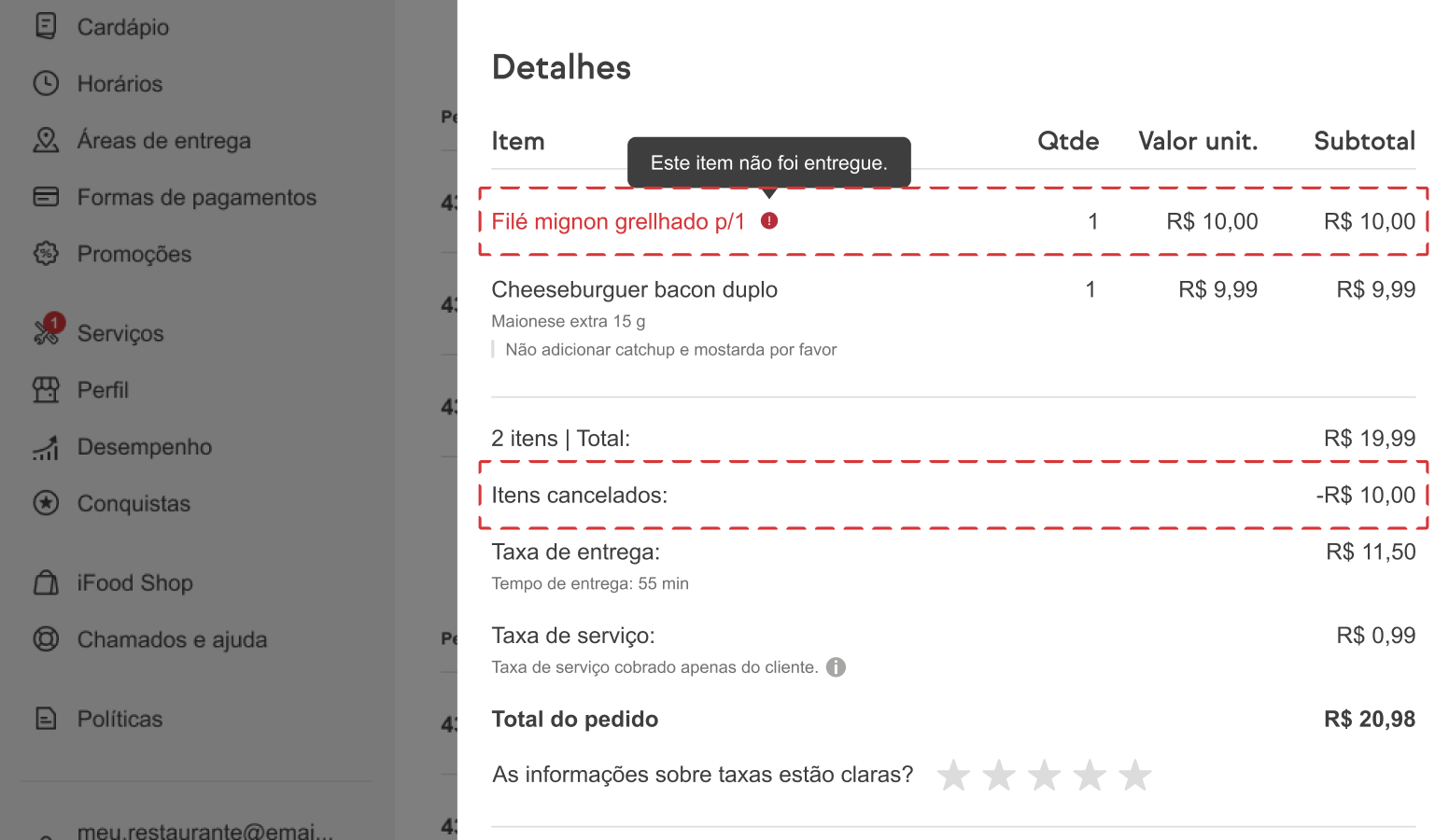The height and width of the screenshot is (840, 1449).
Task: Open iFood Shop link
Action: pyautogui.click(x=134, y=582)
